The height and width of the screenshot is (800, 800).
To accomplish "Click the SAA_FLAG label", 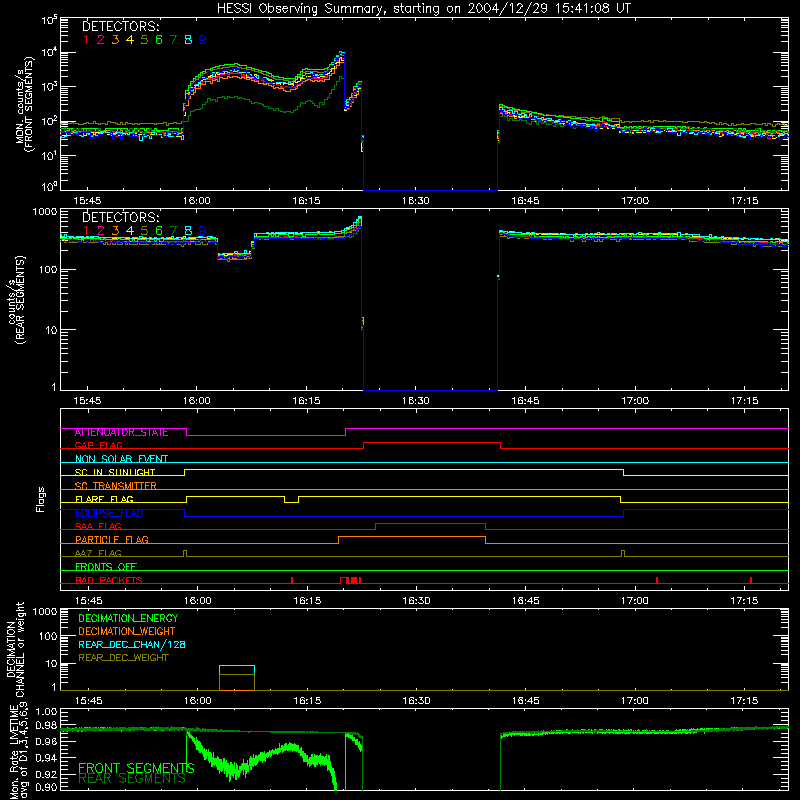I will tap(98, 527).
